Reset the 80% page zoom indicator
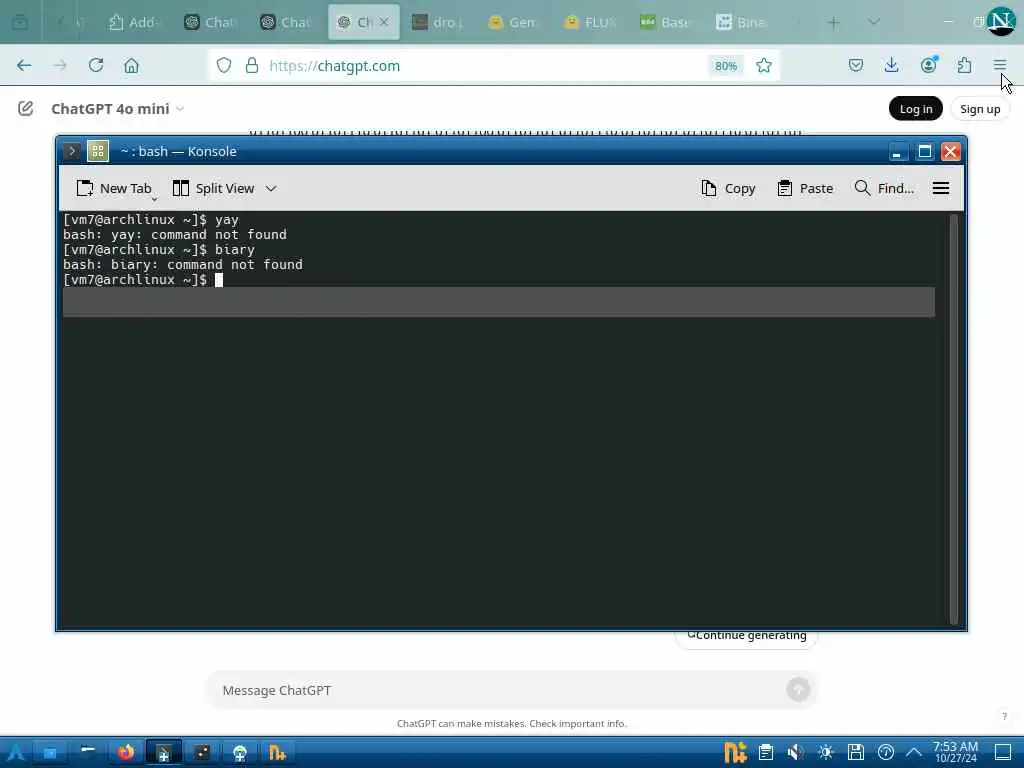This screenshot has height=768, width=1024. pos(726,65)
